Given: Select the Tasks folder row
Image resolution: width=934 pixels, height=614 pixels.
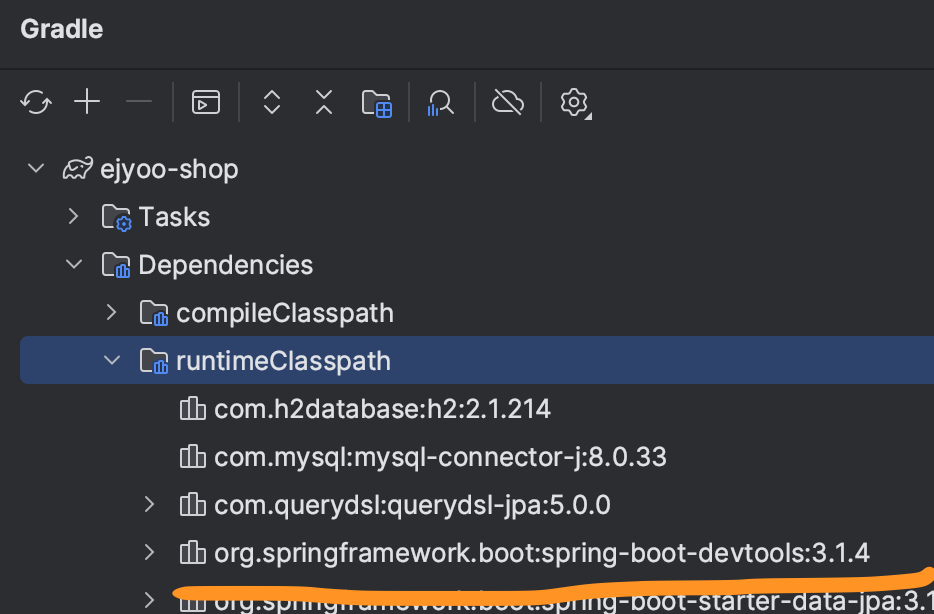Looking at the screenshot, I should tap(477, 217).
